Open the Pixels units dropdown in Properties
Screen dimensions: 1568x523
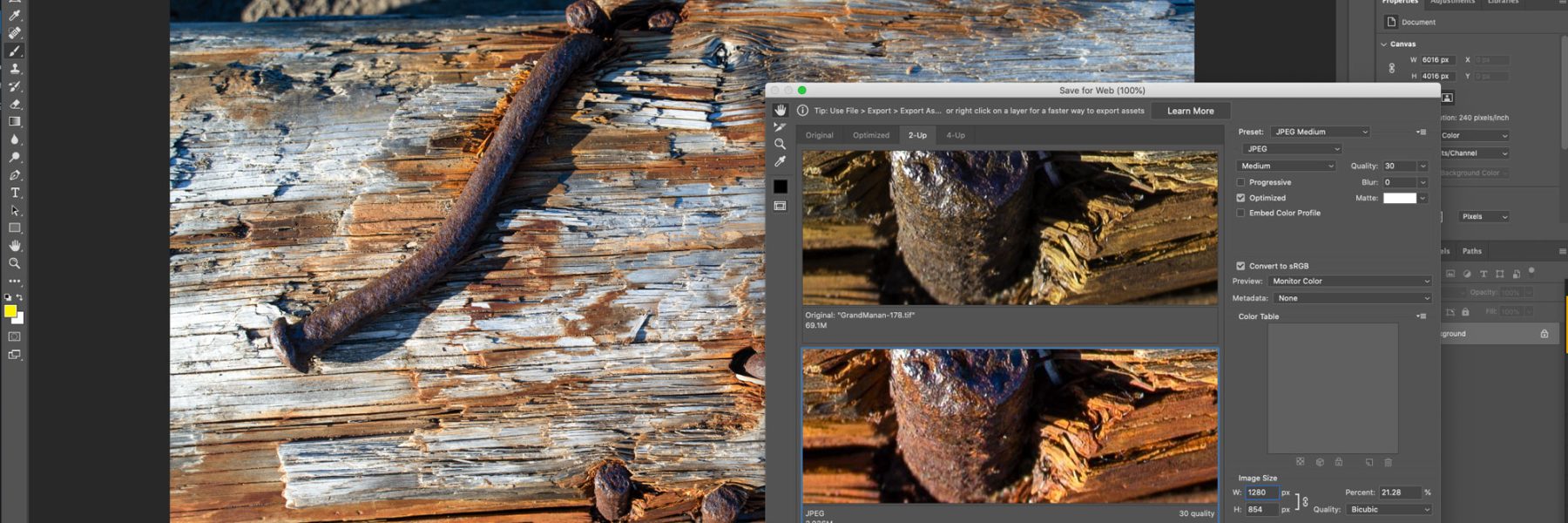click(x=1484, y=216)
